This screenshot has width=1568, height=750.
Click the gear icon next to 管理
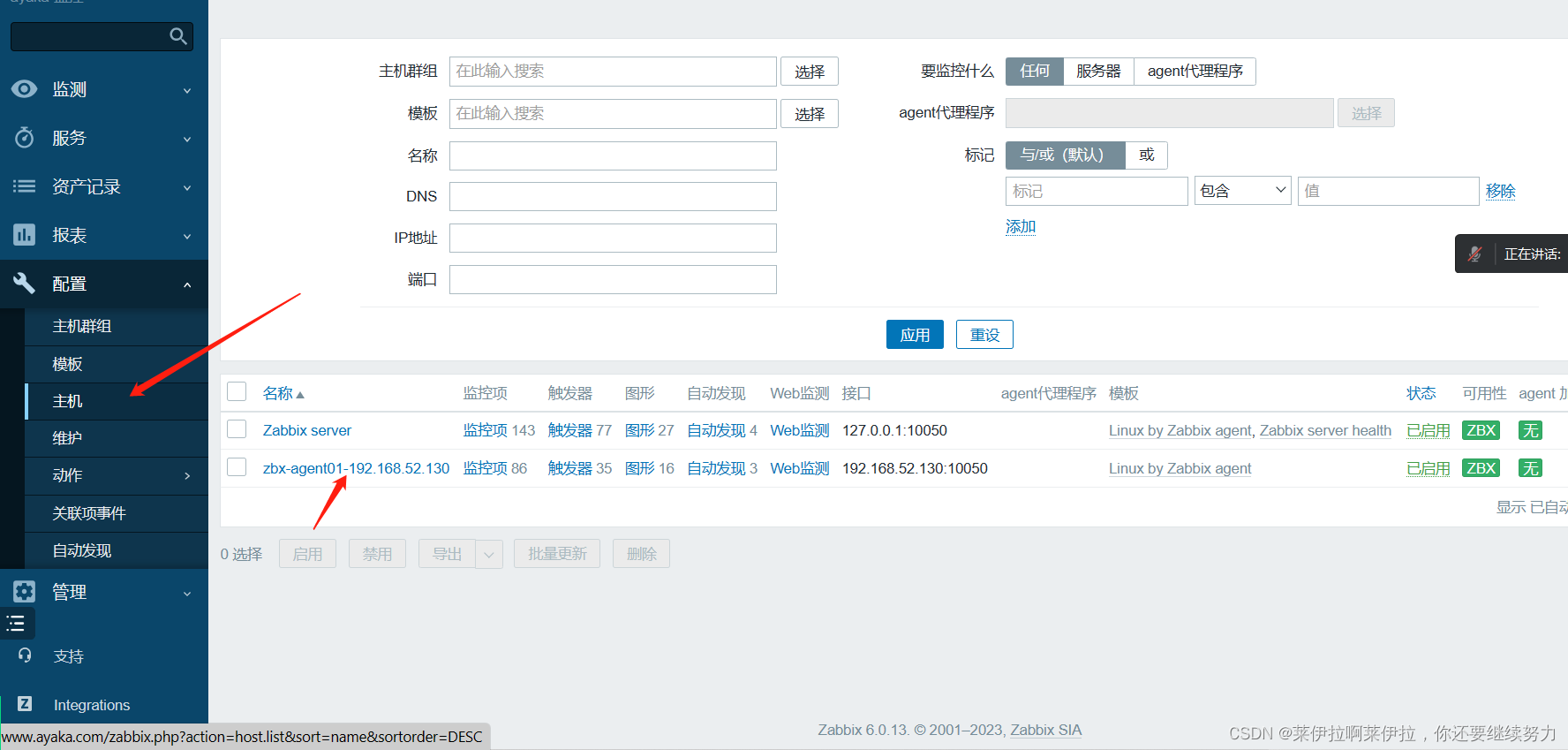tap(24, 591)
